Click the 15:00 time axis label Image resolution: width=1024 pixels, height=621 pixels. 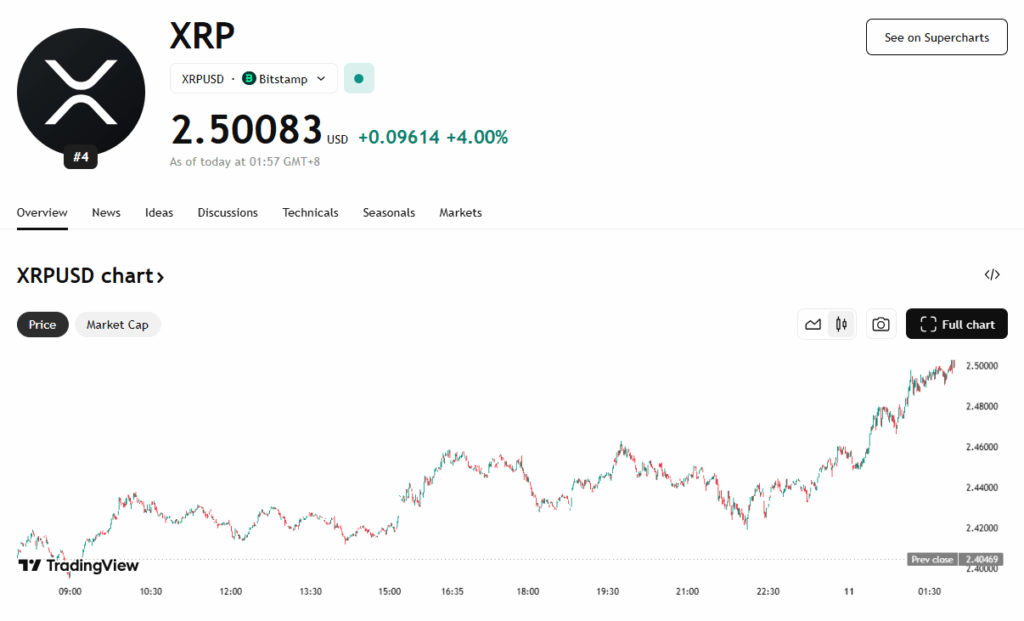point(390,592)
